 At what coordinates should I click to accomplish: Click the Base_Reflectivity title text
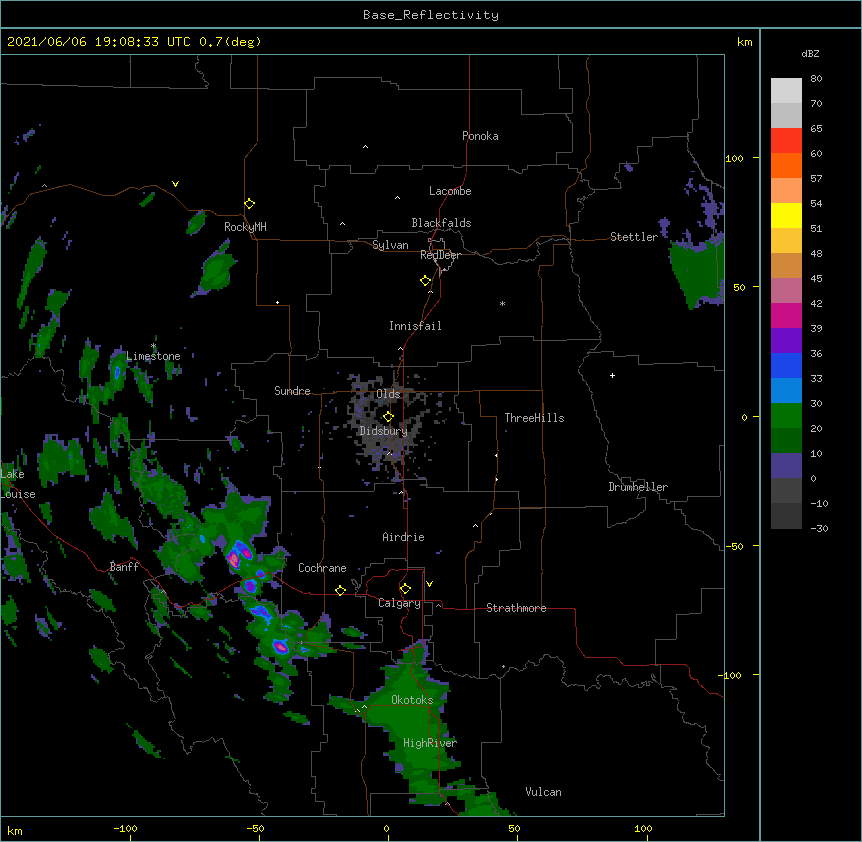431,15
